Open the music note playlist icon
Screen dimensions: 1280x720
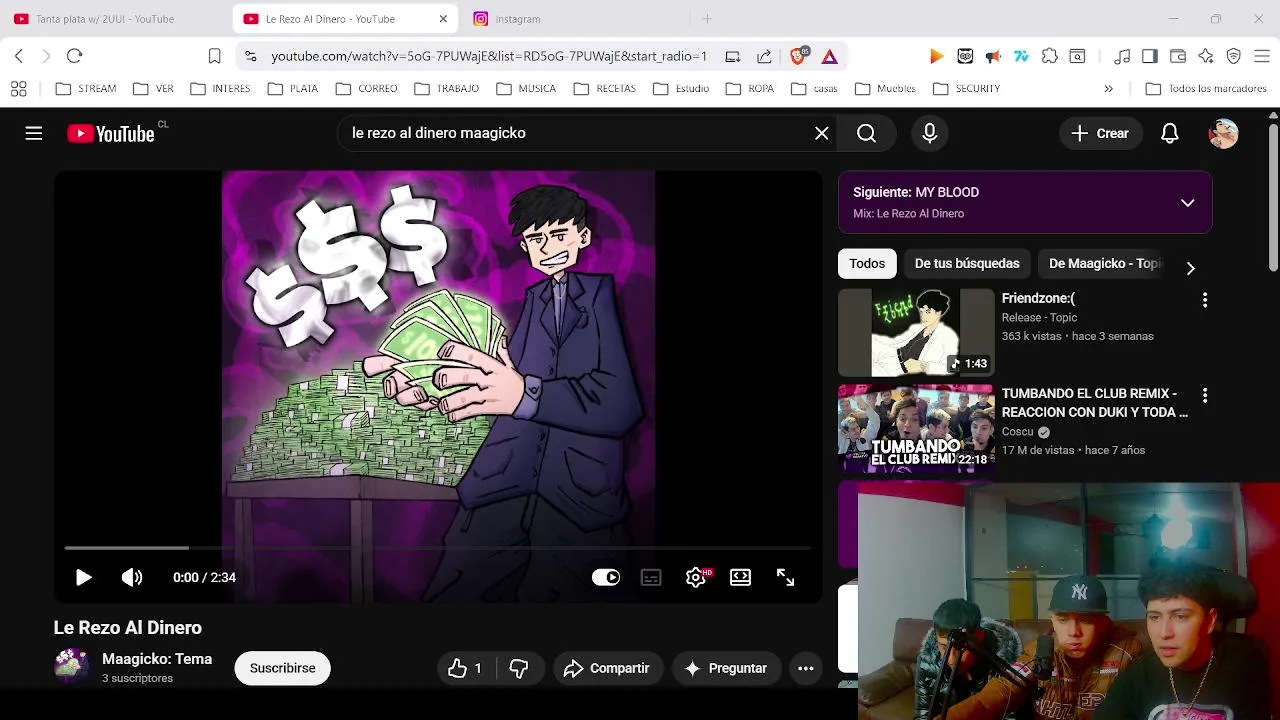(1122, 56)
